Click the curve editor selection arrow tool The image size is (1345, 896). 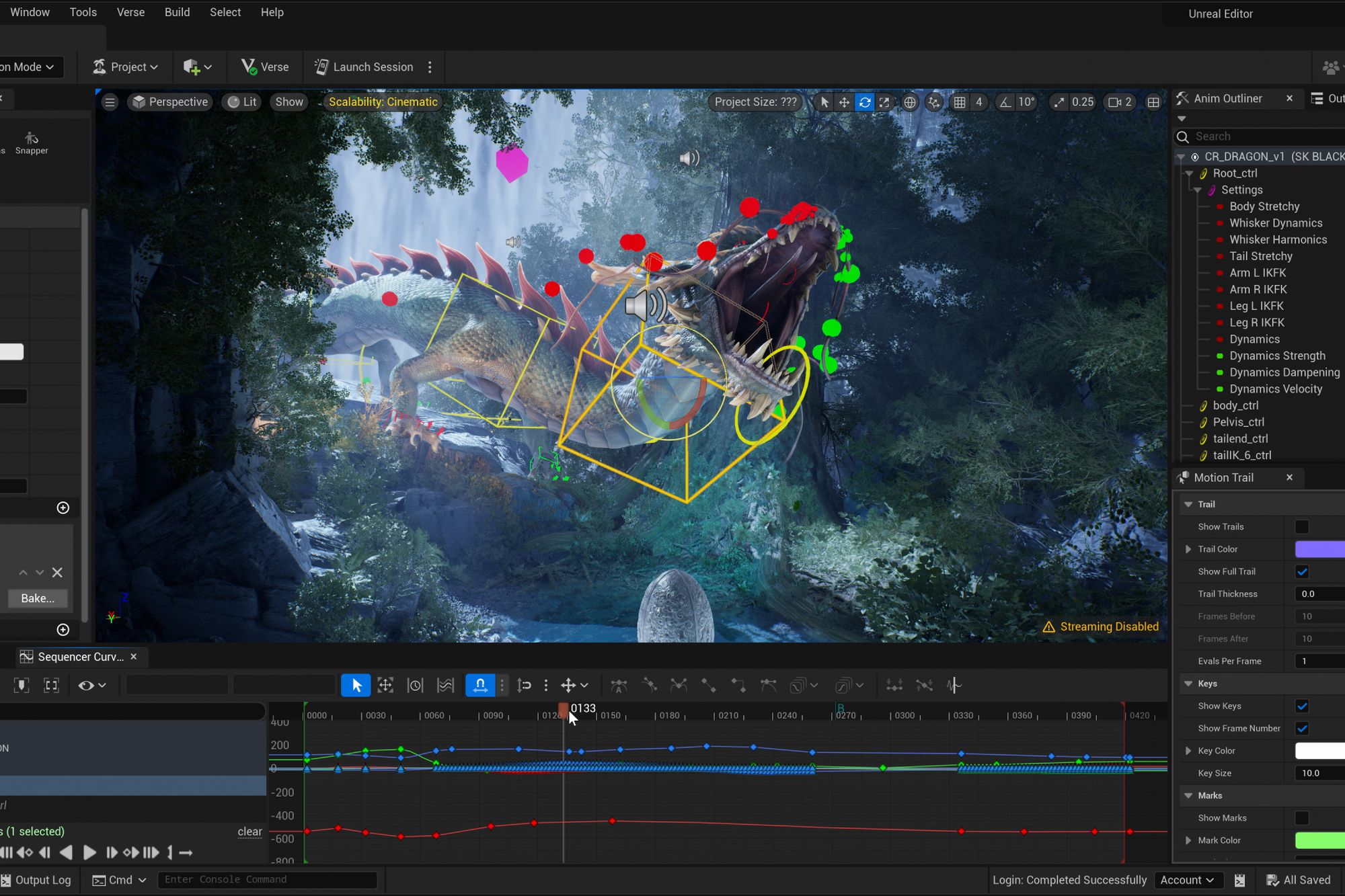(356, 685)
